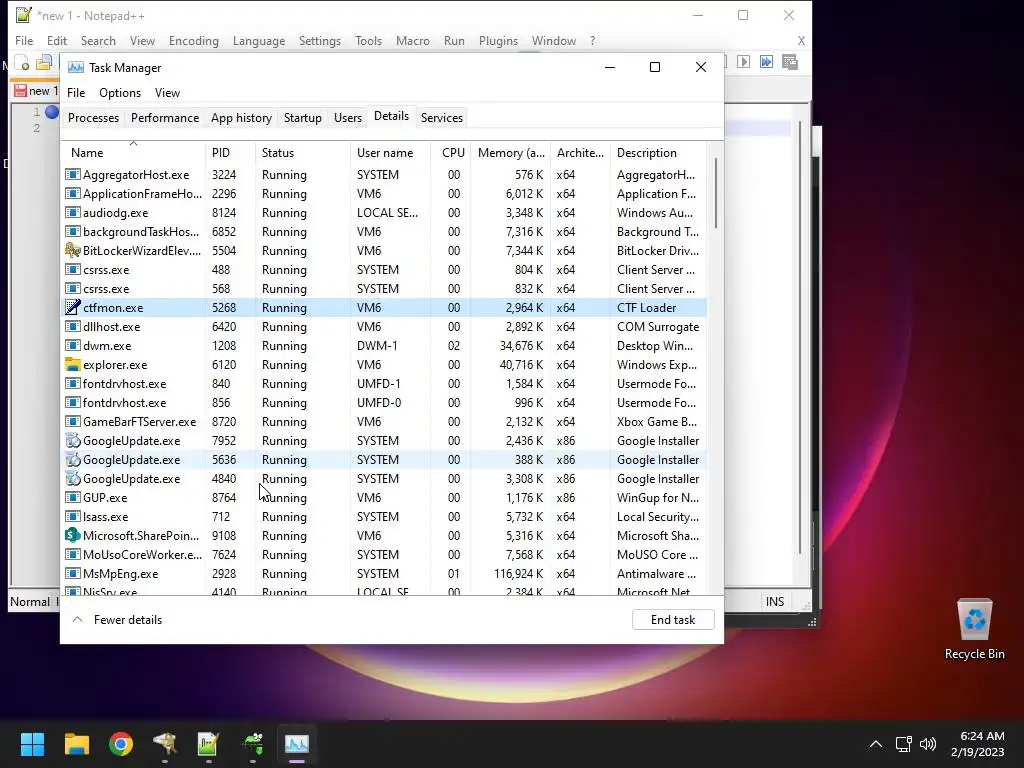The height and width of the screenshot is (768, 1024).
Task: Open File Explorer from the taskbar
Action: (76, 743)
